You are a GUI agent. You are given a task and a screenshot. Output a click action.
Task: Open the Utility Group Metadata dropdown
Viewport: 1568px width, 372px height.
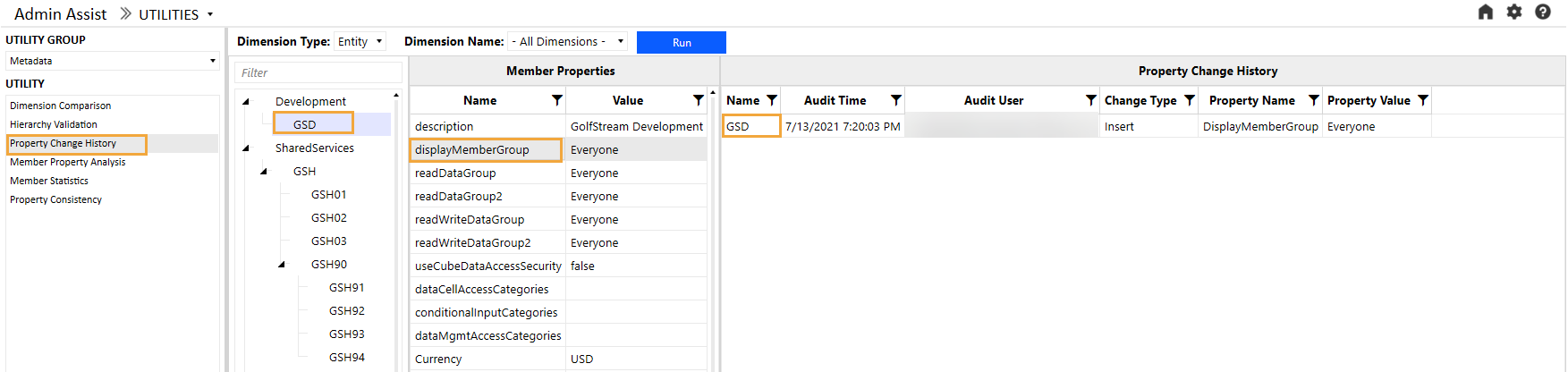pyautogui.click(x=112, y=61)
